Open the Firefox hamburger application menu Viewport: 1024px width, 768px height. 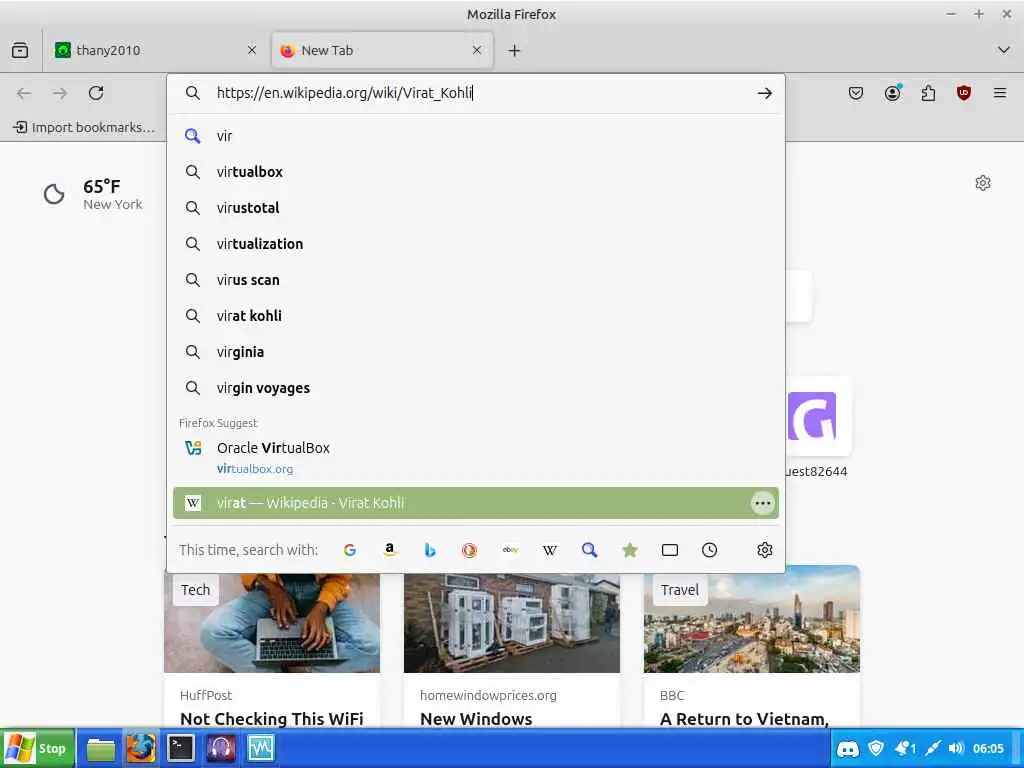(x=1000, y=93)
